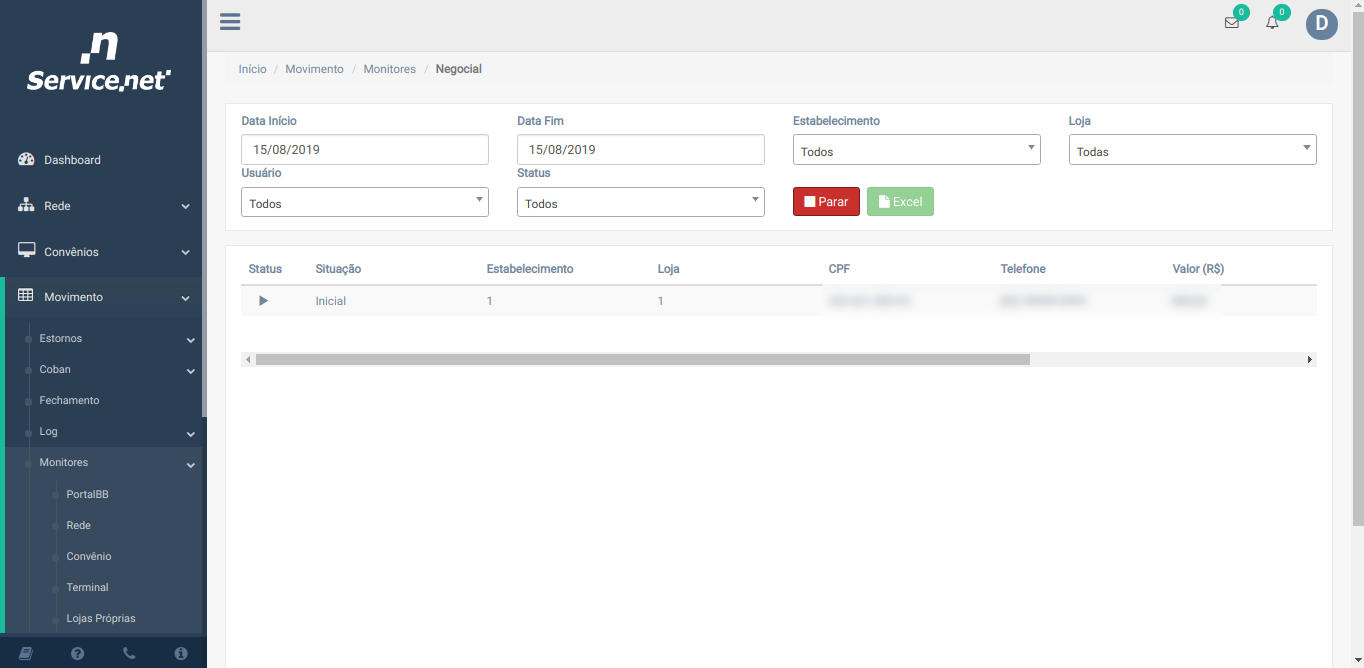This screenshot has height=668, width=1364.
Task: Select PortalBB under Monitores
Action: coord(87,494)
